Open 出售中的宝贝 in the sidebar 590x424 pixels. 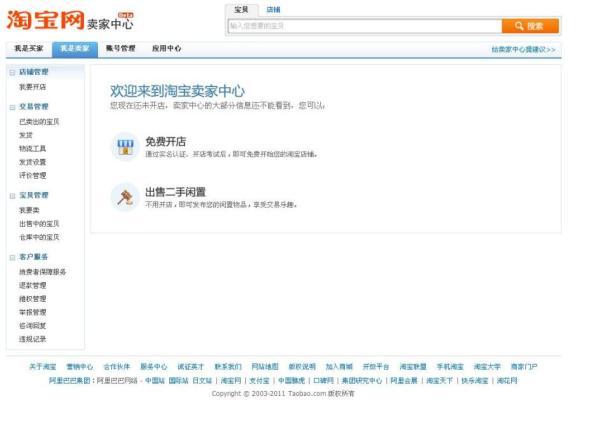pos(39,224)
